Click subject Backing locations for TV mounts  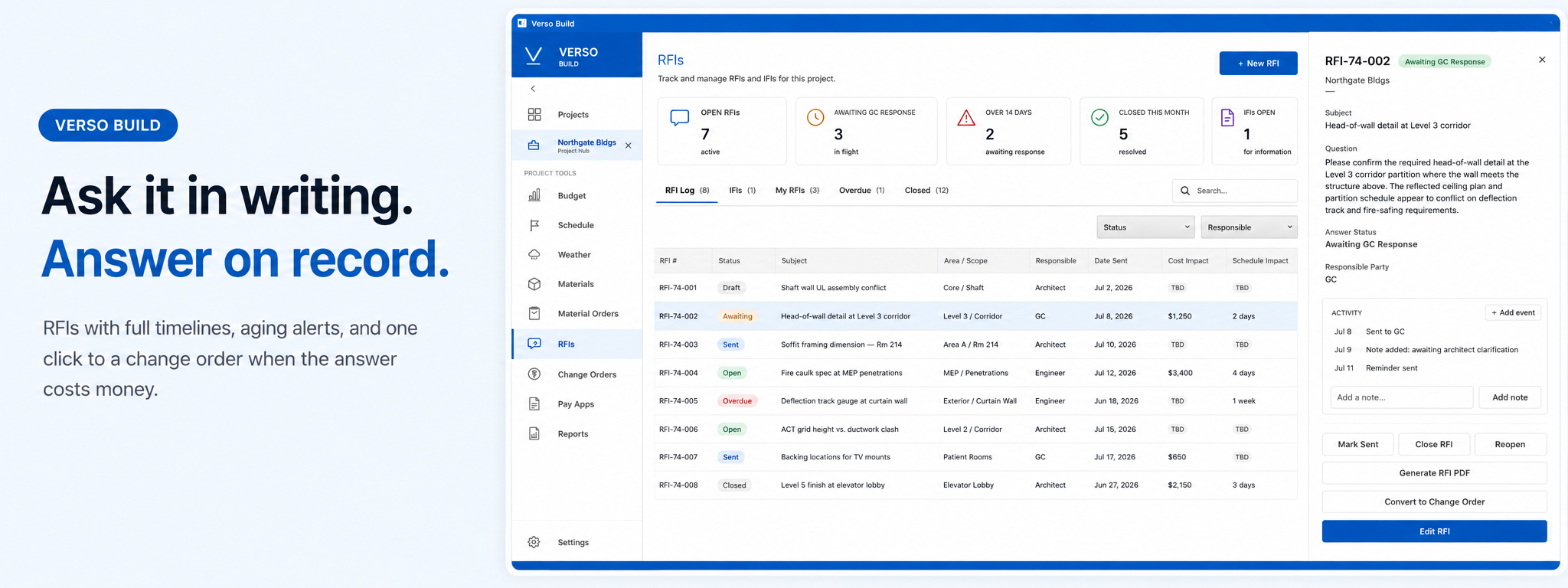(835, 457)
